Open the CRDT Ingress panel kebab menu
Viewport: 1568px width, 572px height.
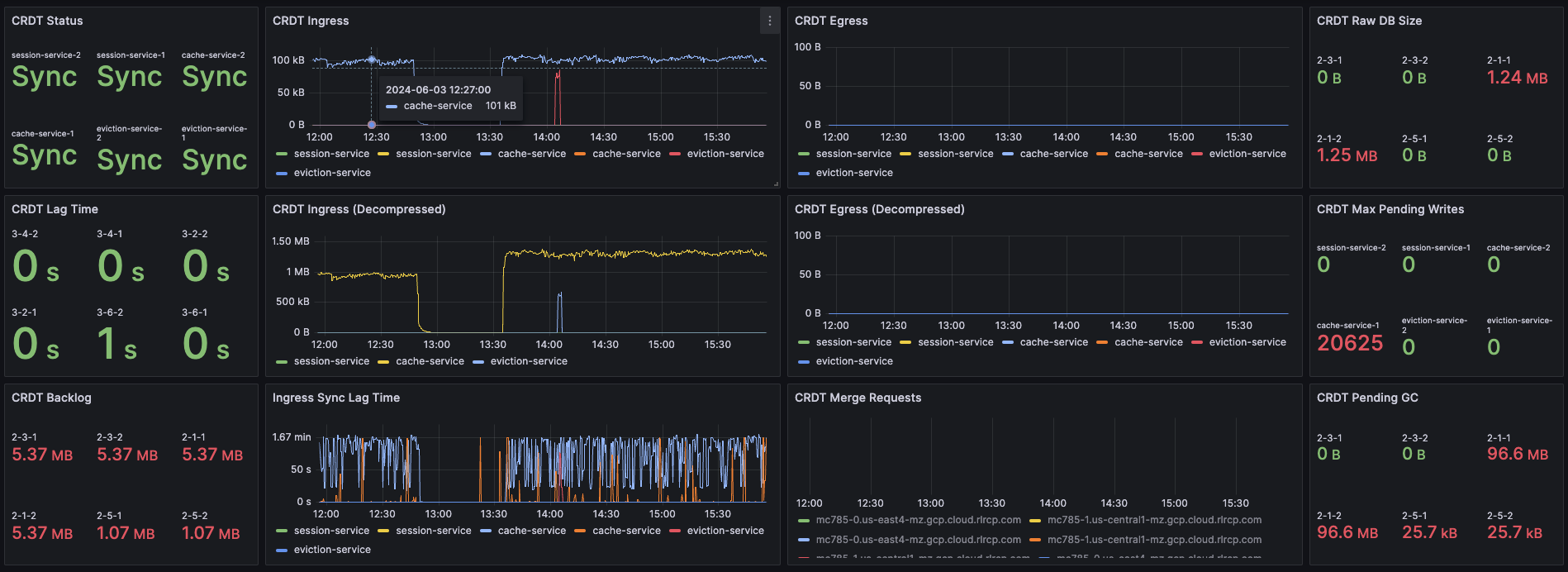point(769,21)
